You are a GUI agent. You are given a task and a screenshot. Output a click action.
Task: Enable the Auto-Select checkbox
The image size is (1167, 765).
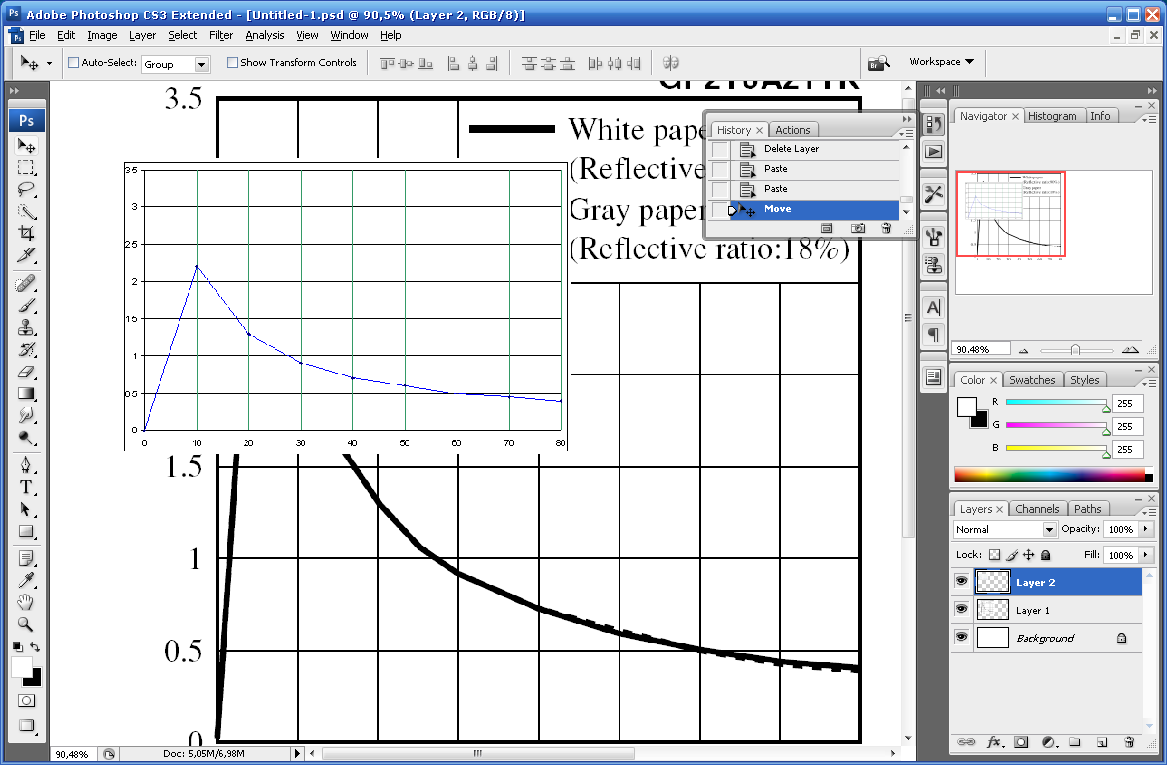[73, 62]
